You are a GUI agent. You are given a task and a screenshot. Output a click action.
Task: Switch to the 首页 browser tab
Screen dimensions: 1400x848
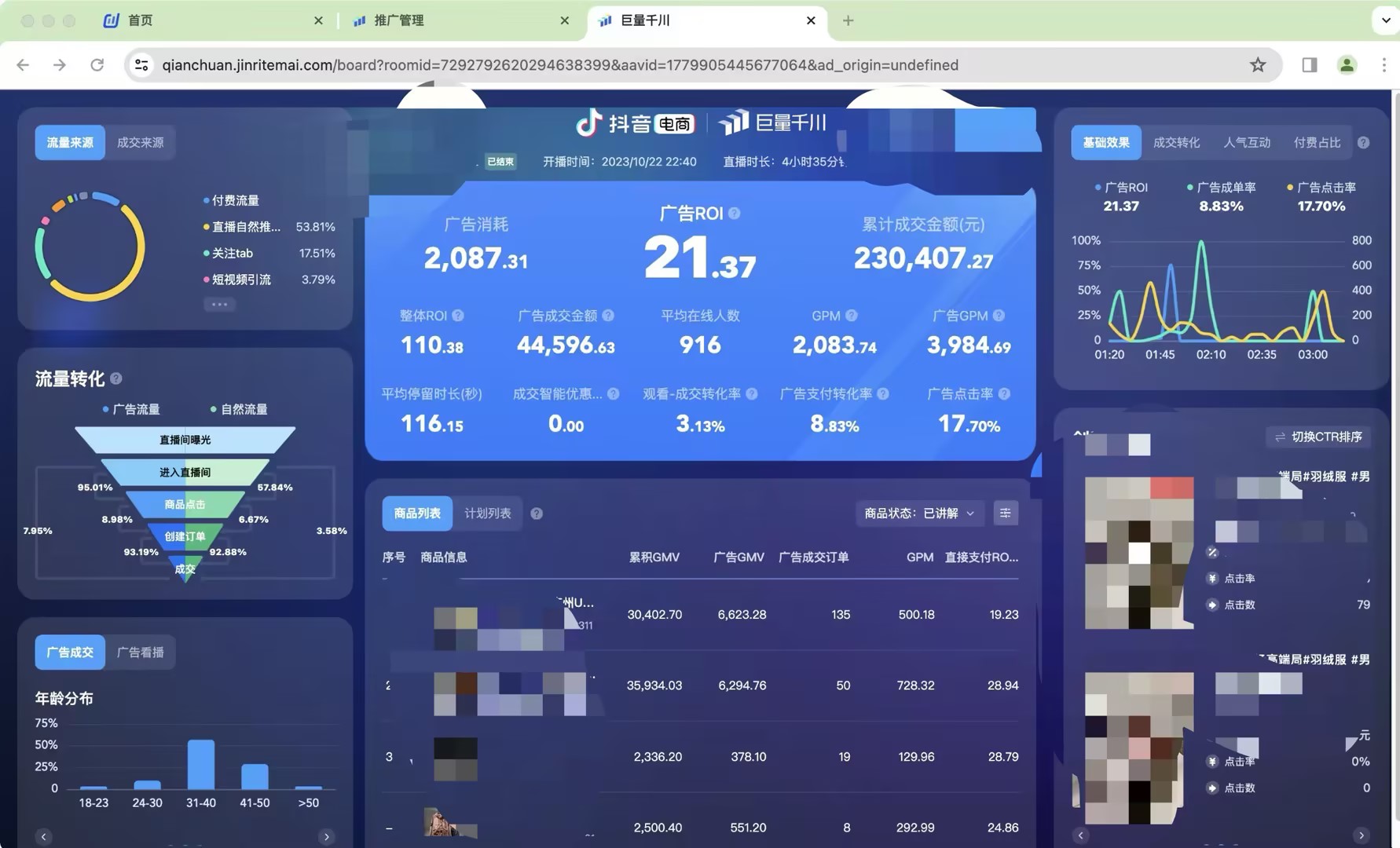[x=212, y=20]
